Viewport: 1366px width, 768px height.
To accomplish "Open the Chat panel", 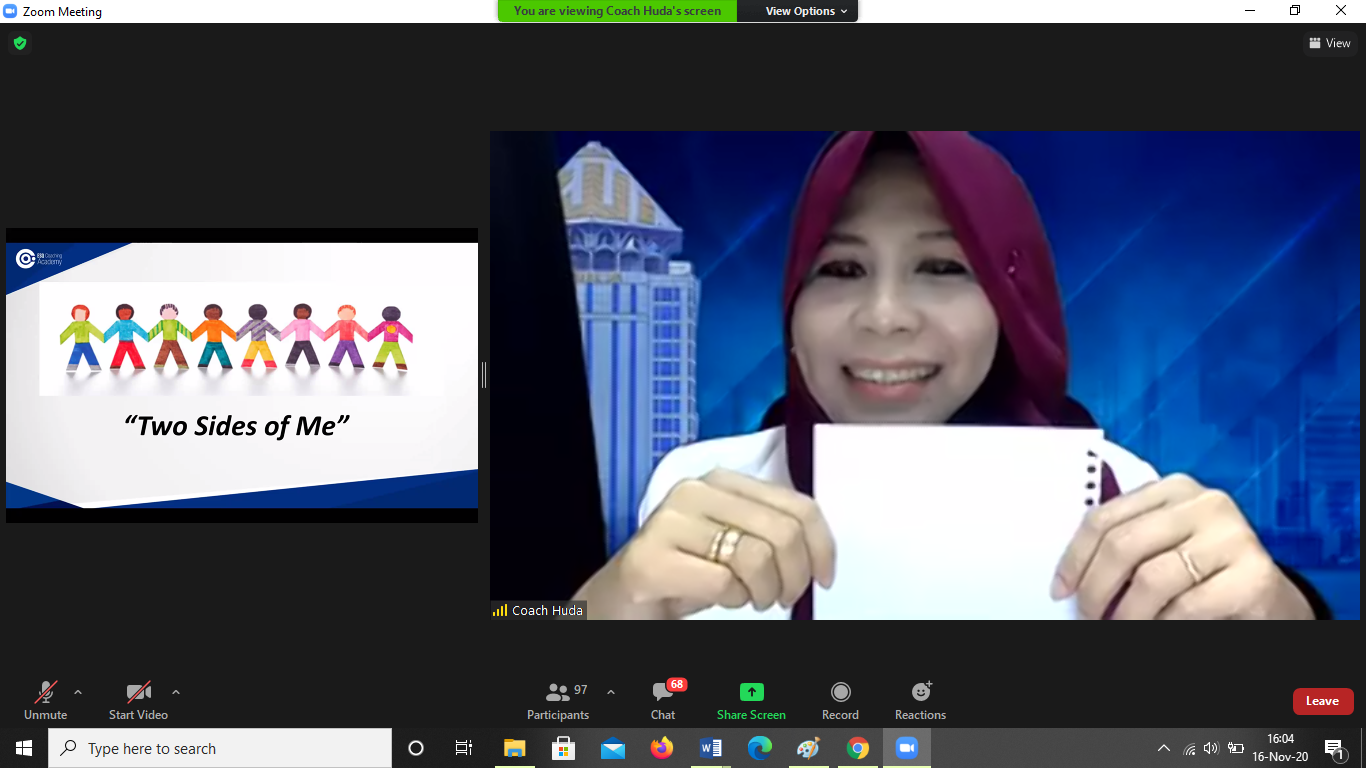I will pos(663,700).
